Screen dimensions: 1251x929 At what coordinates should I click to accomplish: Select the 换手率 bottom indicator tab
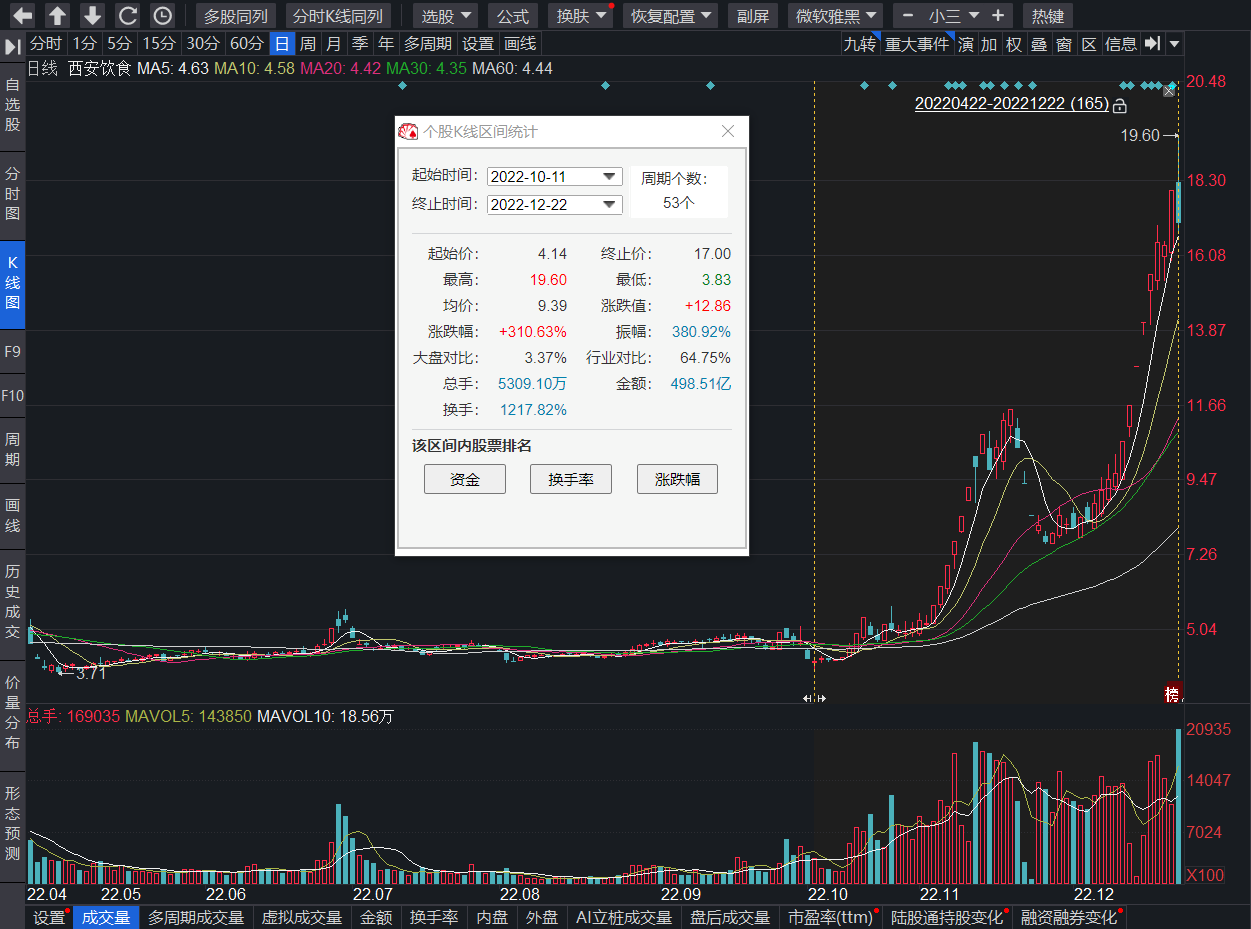click(434, 917)
